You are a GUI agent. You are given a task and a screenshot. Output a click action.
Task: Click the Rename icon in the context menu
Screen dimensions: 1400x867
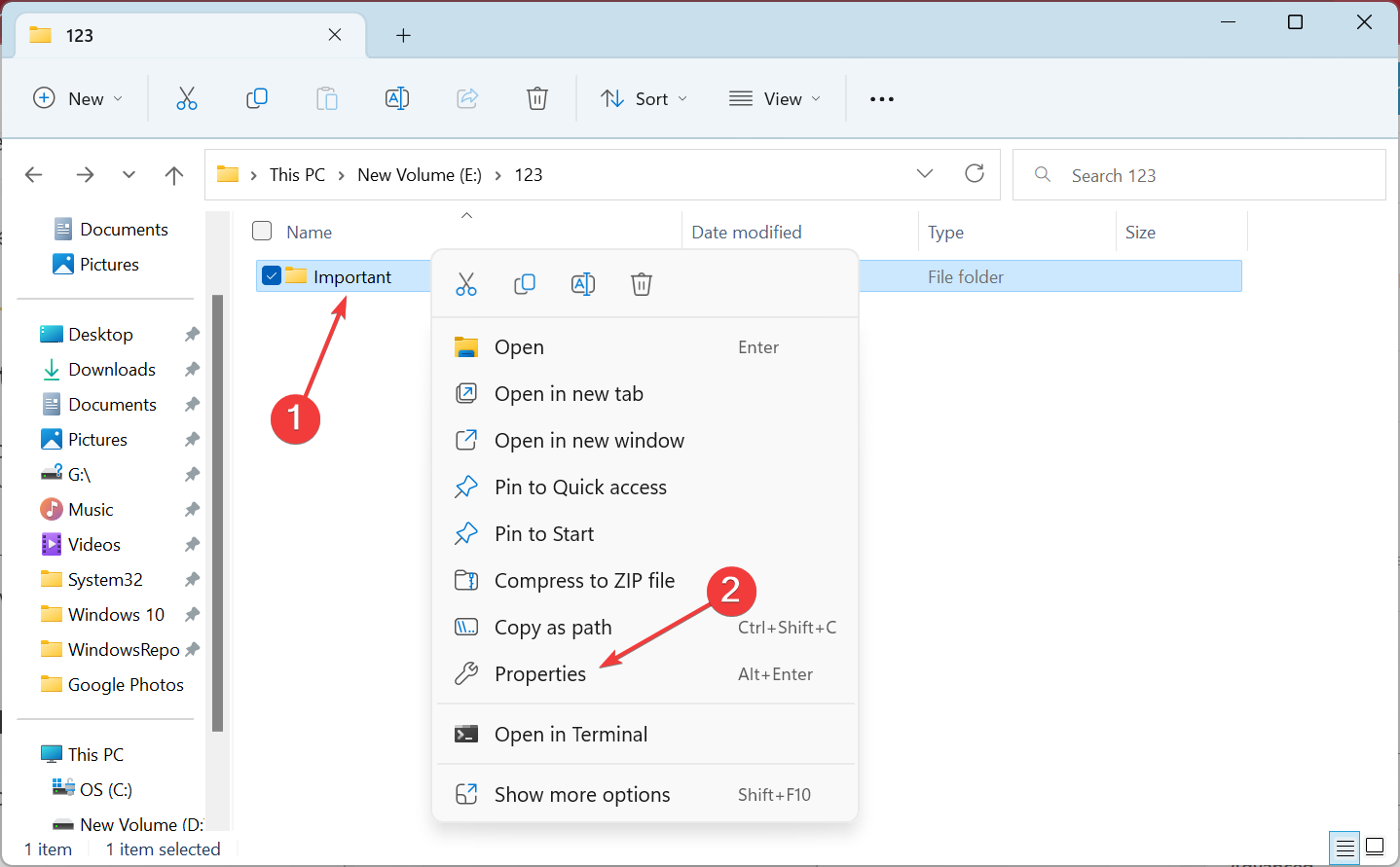click(x=582, y=284)
